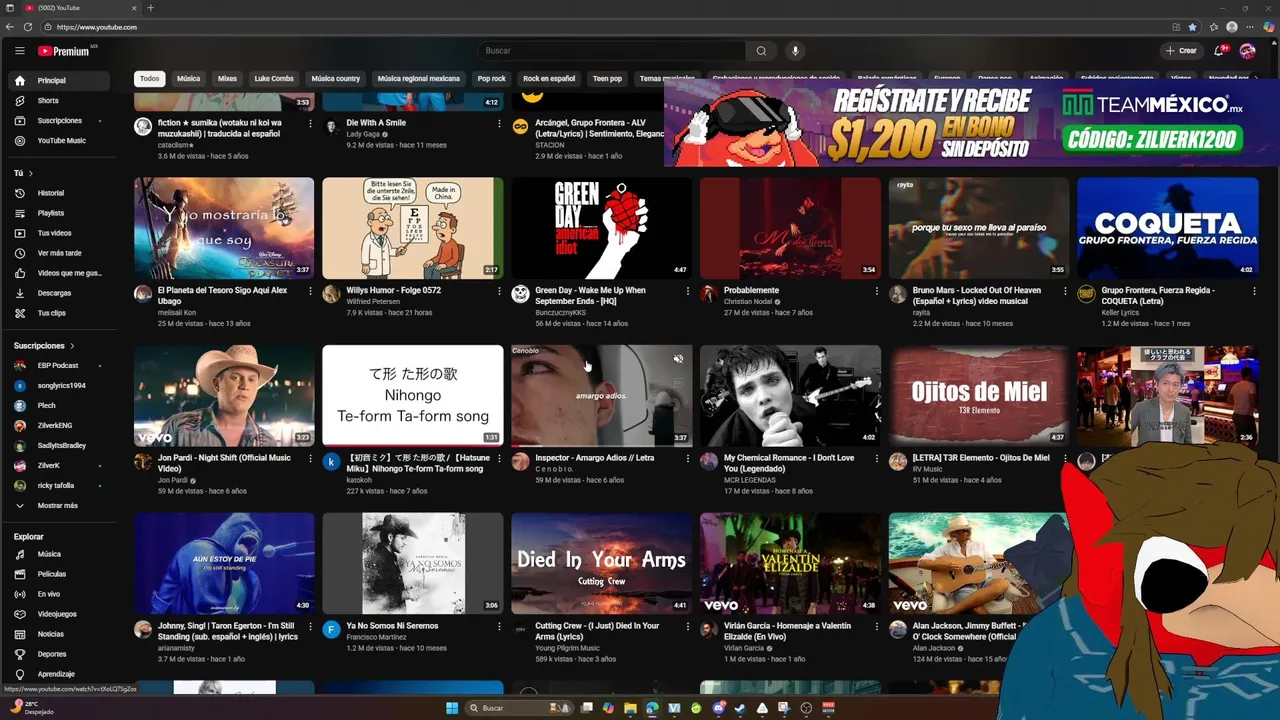The height and width of the screenshot is (720, 1280).
Task: Select the Todos filter chip
Action: [149, 78]
